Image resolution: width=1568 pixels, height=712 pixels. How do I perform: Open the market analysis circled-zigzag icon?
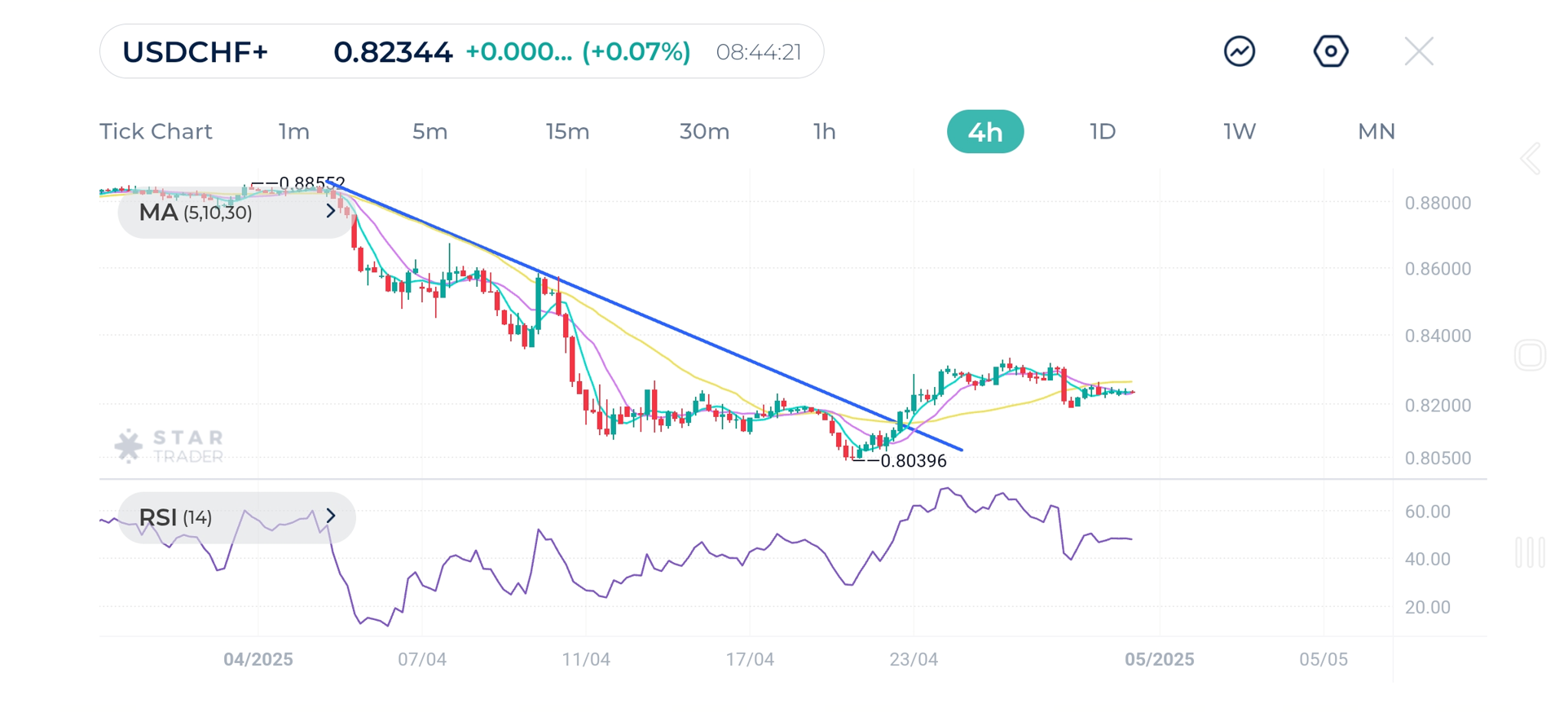(1239, 51)
